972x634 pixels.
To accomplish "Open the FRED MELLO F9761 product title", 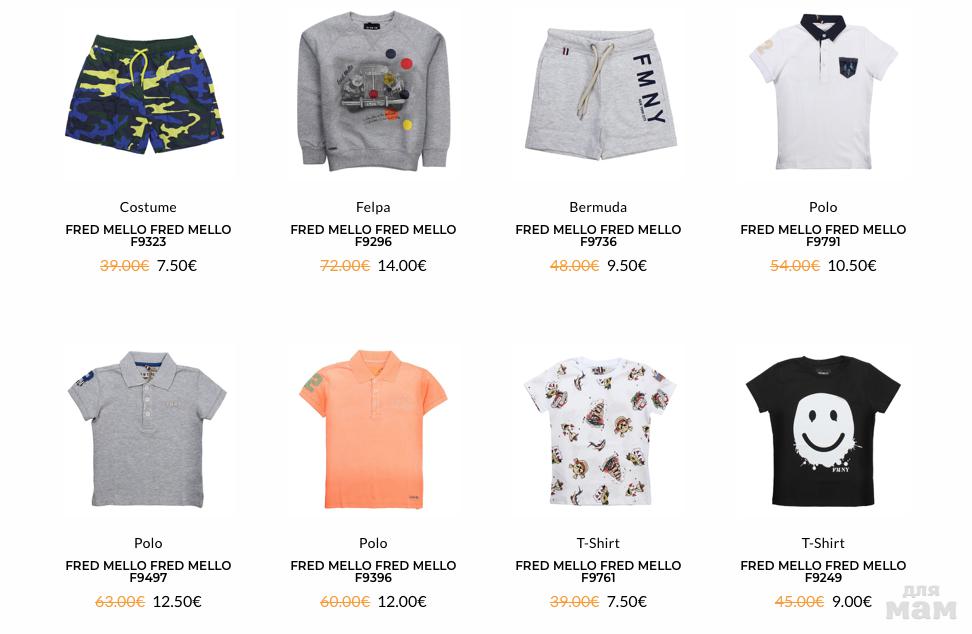I will 598,571.
